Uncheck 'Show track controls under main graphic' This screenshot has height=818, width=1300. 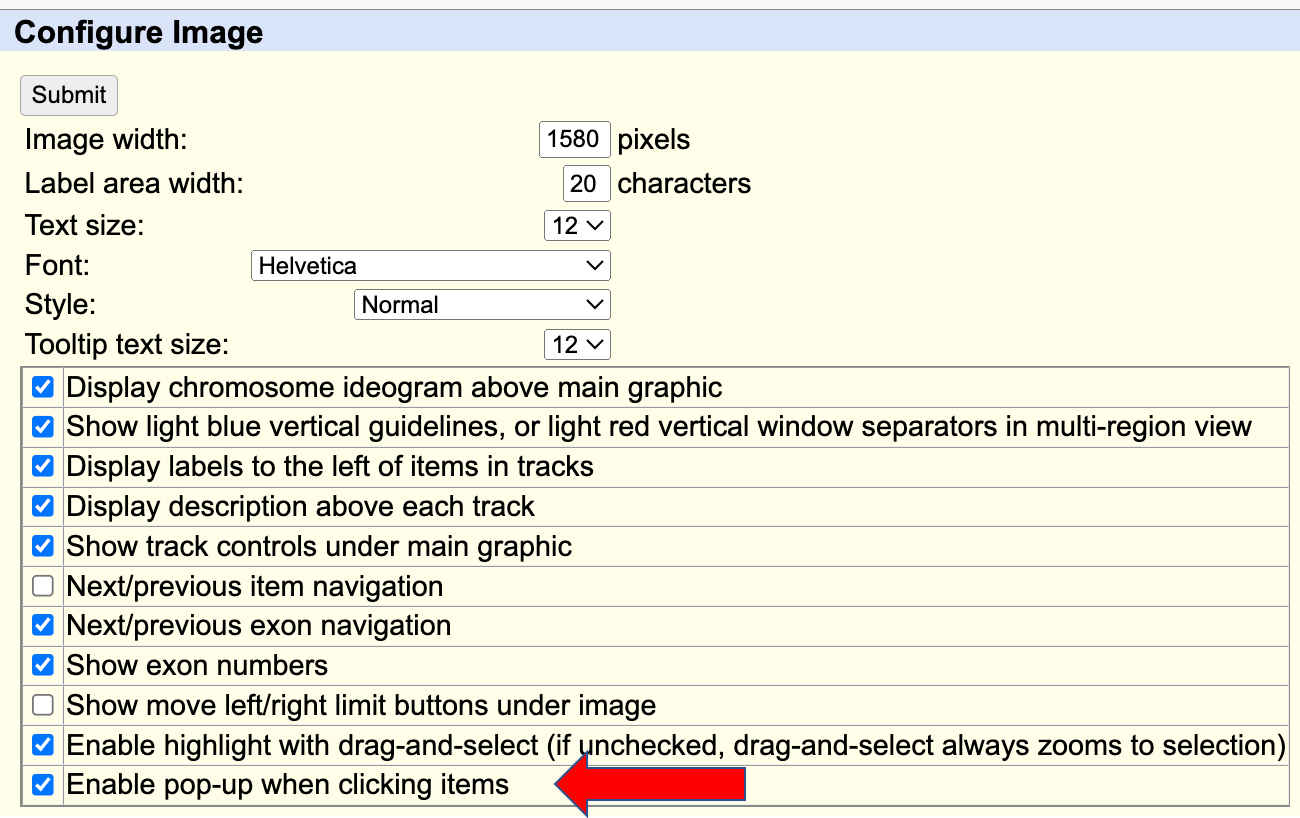coord(41,546)
